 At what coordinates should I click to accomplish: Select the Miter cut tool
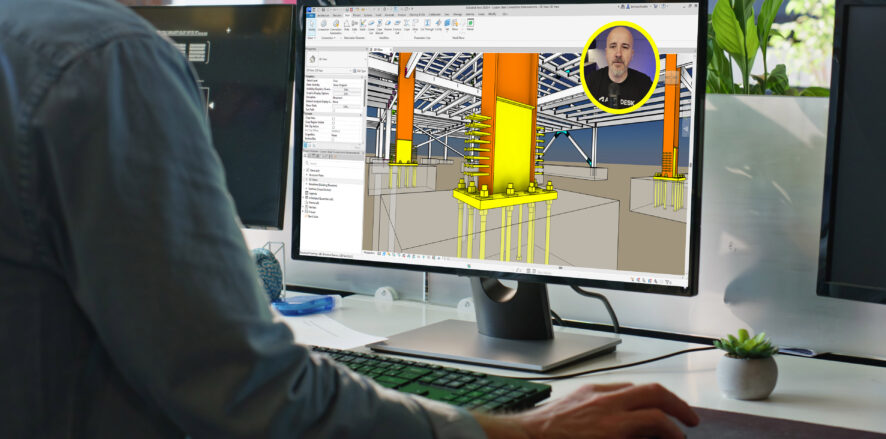[x=415, y=25]
